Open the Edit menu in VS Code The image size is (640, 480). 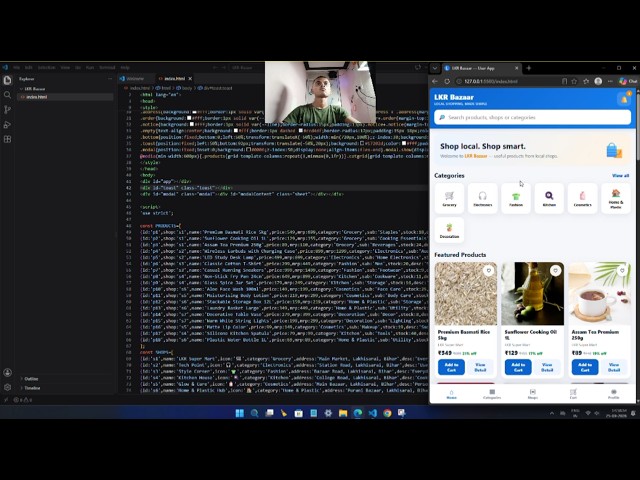point(29,68)
